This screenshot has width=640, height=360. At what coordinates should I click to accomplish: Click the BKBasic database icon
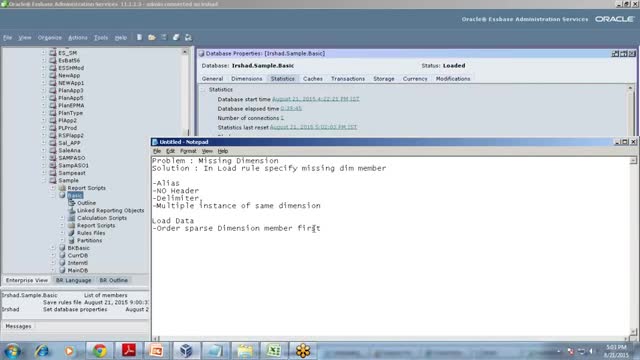(x=62, y=248)
